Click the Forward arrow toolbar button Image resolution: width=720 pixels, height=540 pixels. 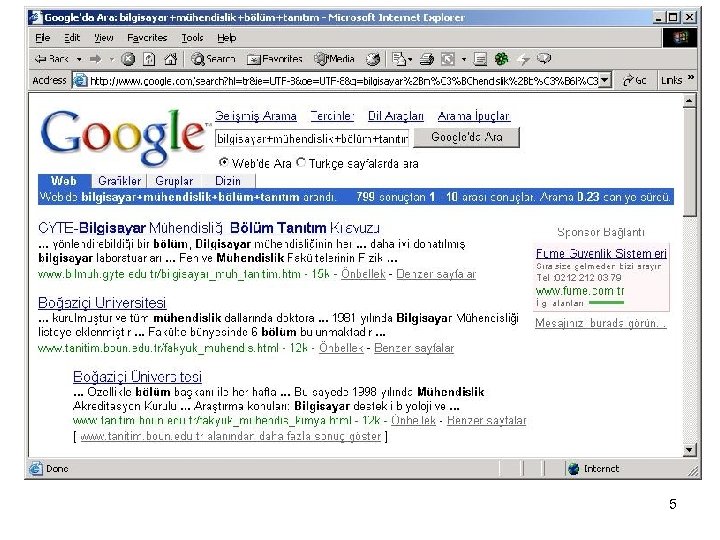(96, 59)
